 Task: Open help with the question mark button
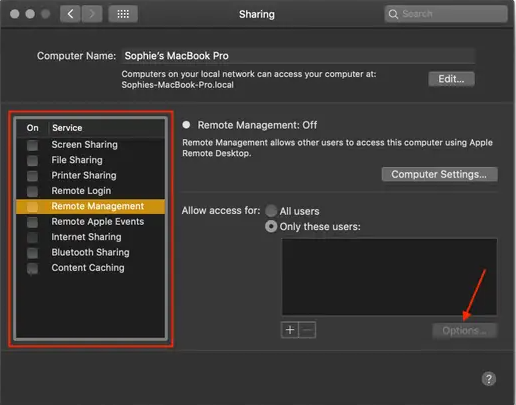(x=489, y=379)
